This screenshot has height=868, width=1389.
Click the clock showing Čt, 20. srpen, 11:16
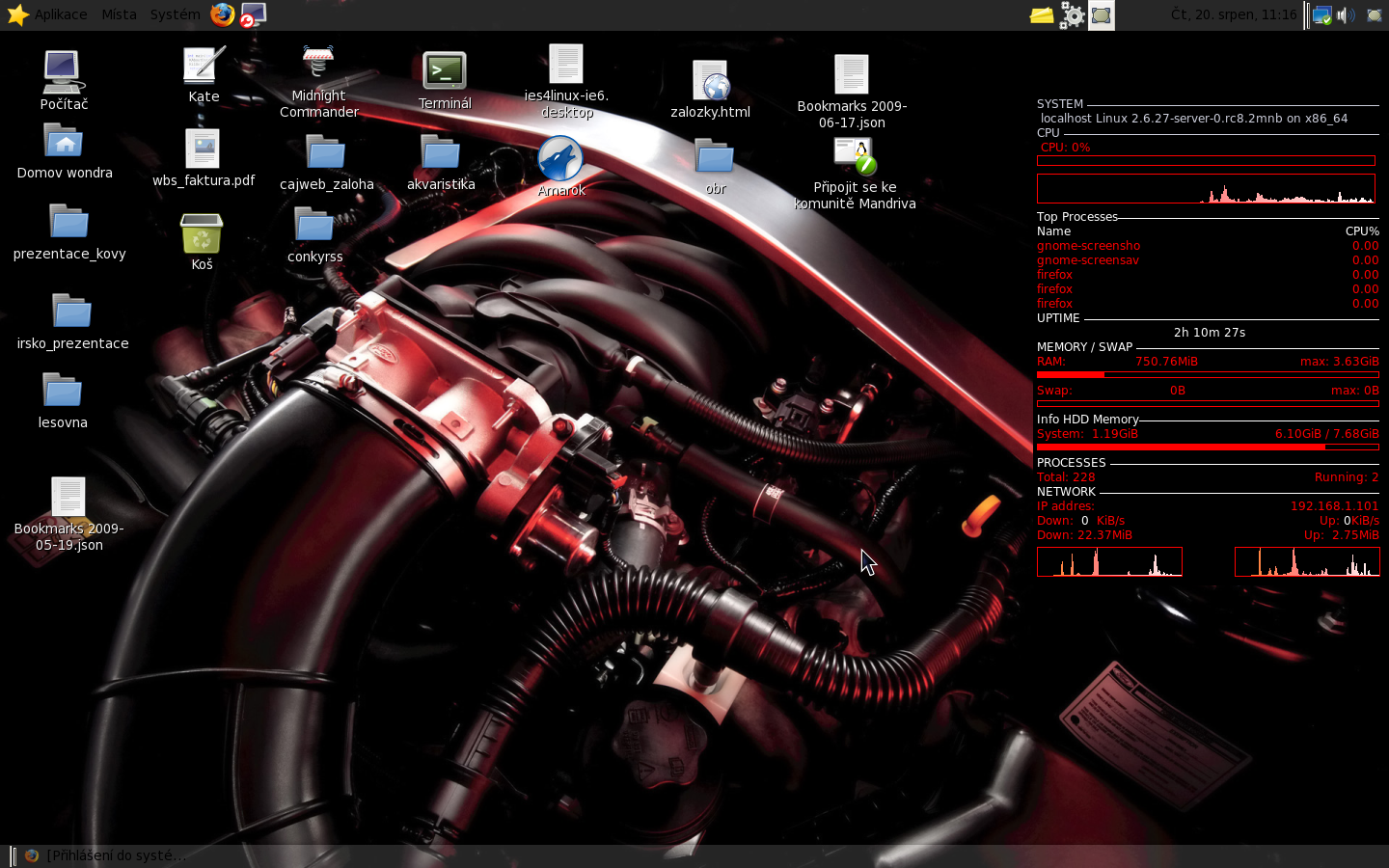coord(1234,14)
